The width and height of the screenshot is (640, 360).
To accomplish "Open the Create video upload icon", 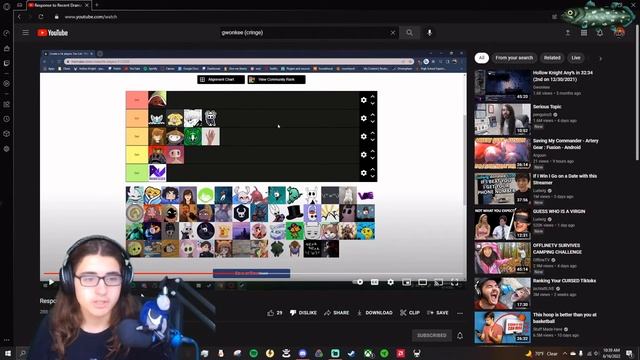I will (568, 33).
